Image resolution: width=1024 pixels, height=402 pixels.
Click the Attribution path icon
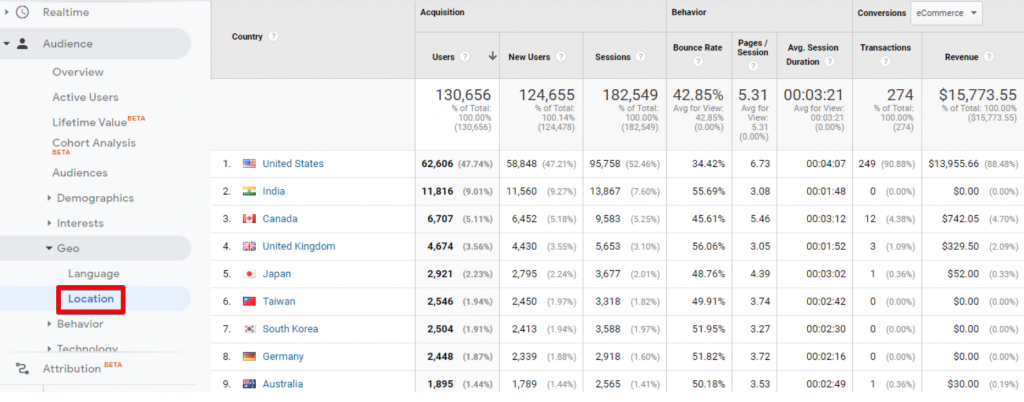click(x=23, y=369)
